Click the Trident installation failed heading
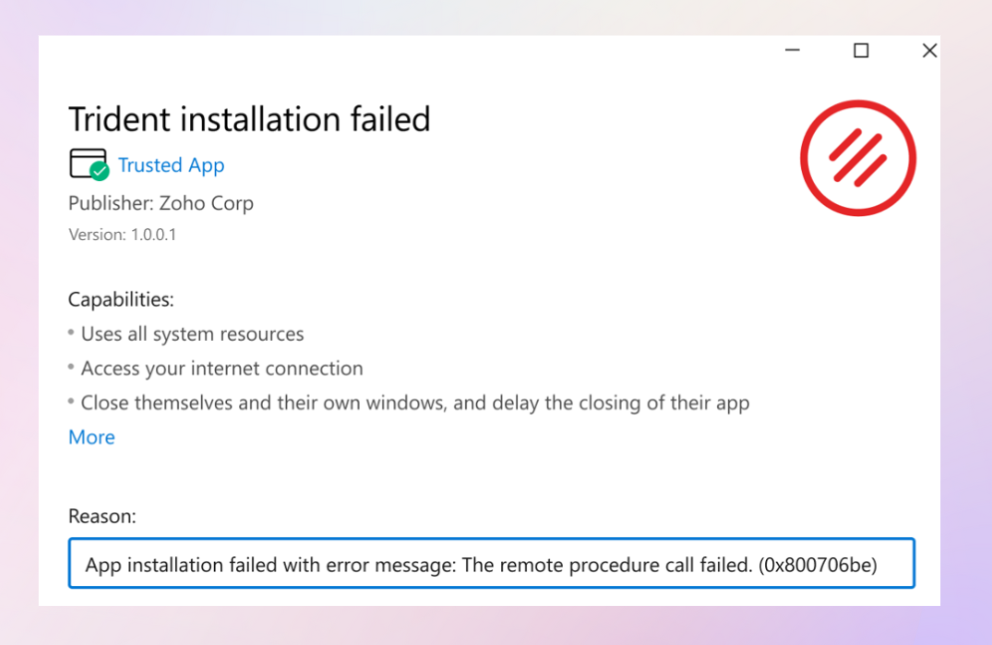This screenshot has height=645, width=992. (249, 119)
